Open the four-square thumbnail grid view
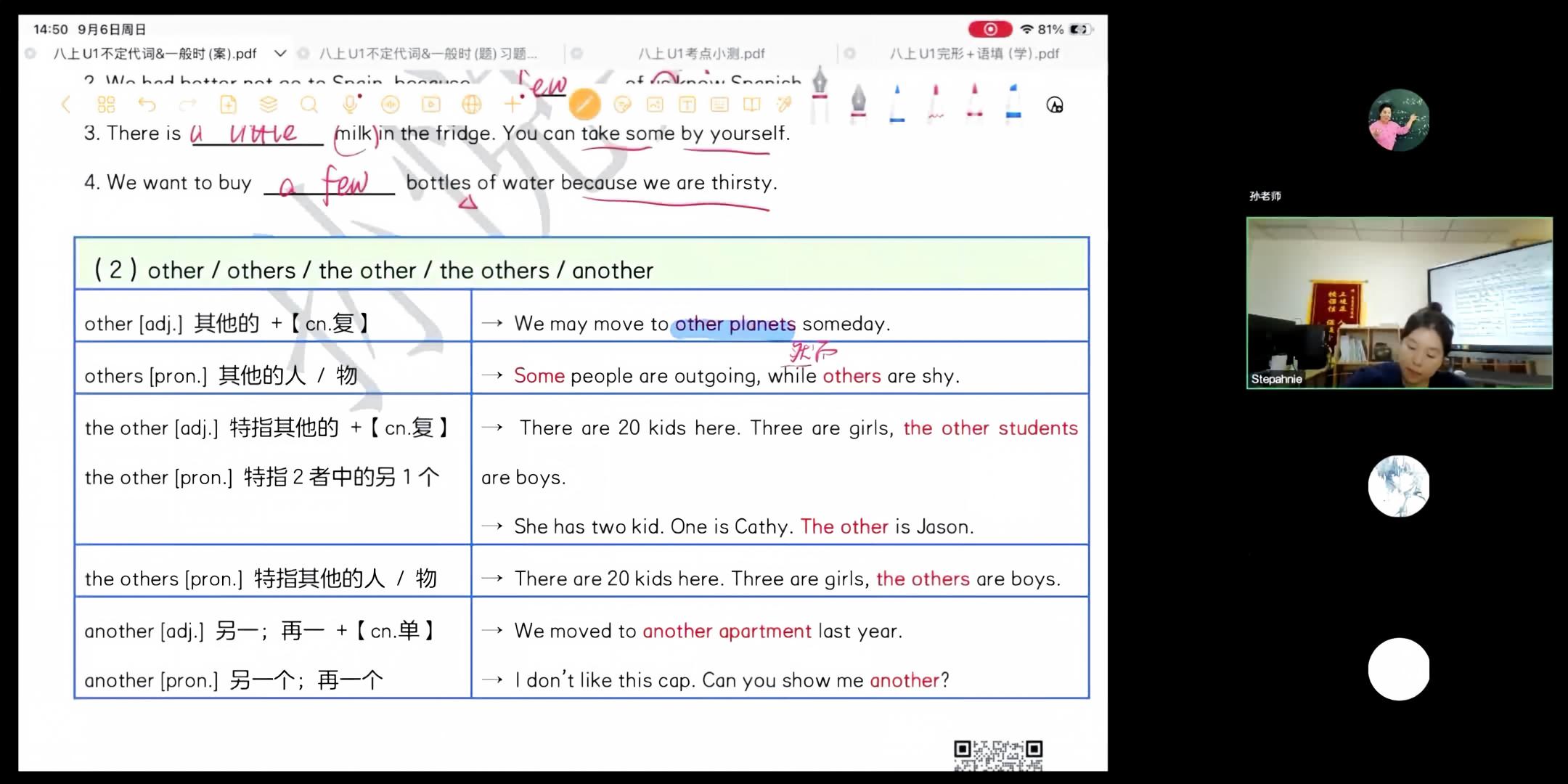Image resolution: width=1568 pixels, height=784 pixels. tap(106, 105)
